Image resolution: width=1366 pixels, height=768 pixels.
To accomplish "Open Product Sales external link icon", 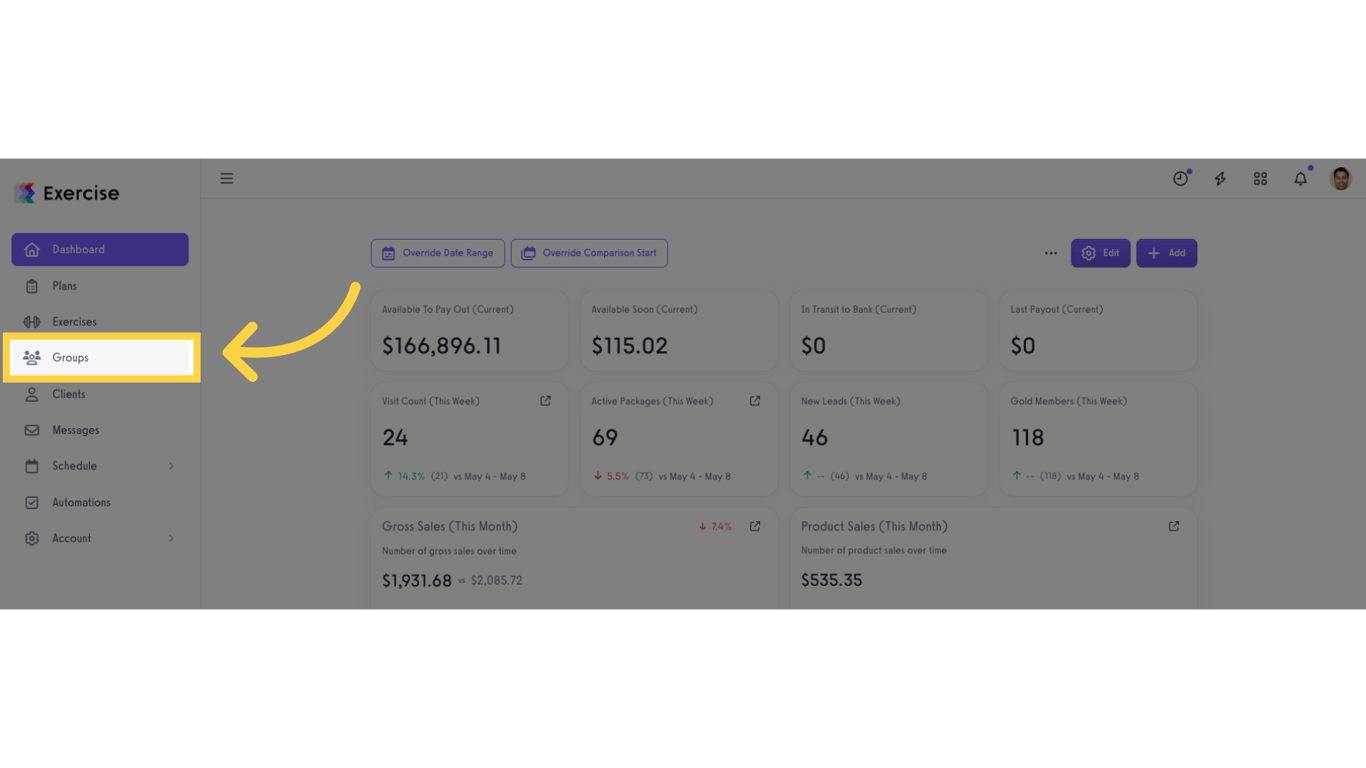I will click(x=1174, y=526).
